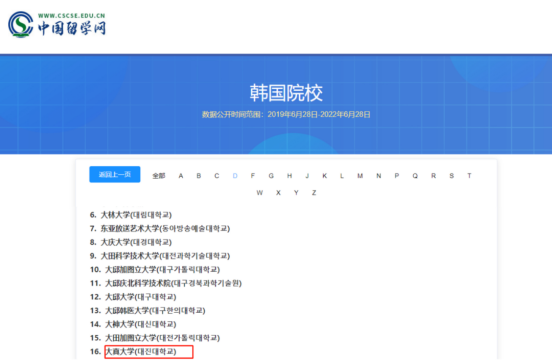Filter schools by letter K
This screenshot has width=552, height=360.
pyautogui.click(x=325, y=176)
